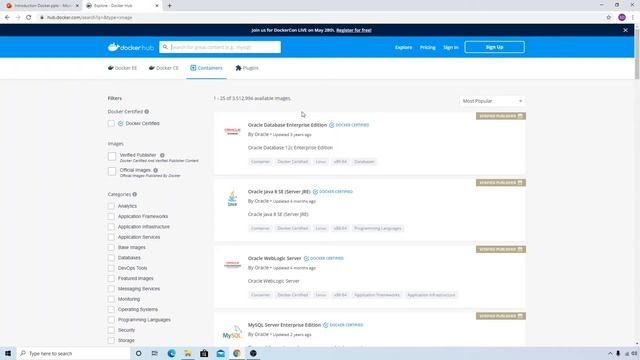640x360 pixels.
Task: Click the Docker Certified badge on Oracle Database
Action: pyautogui.click(x=349, y=125)
